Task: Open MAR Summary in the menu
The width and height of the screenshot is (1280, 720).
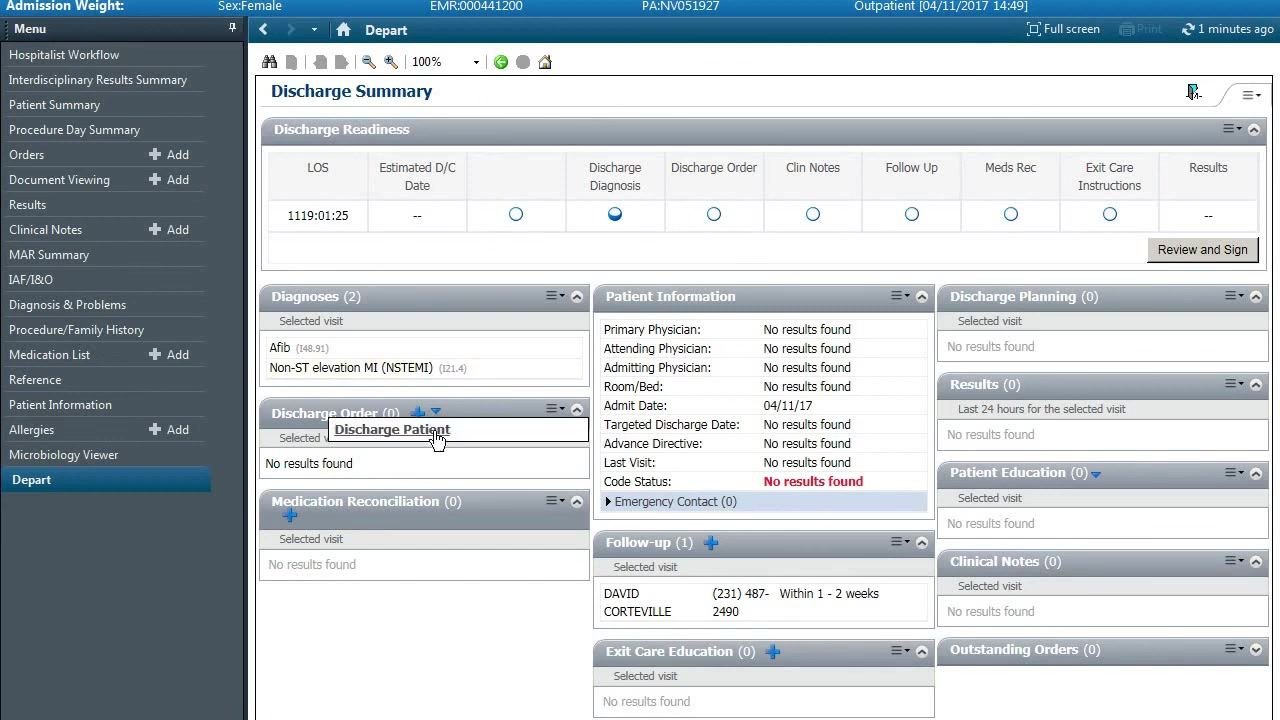Action: [49, 255]
